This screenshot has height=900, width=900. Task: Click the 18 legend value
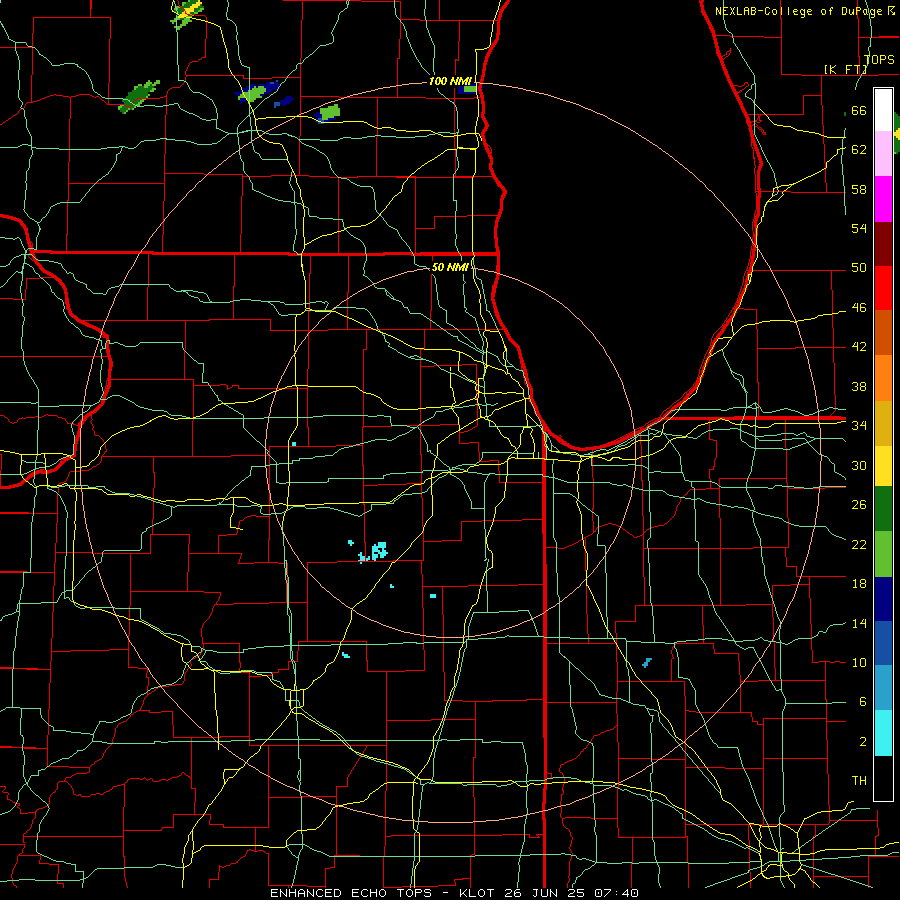tap(859, 584)
